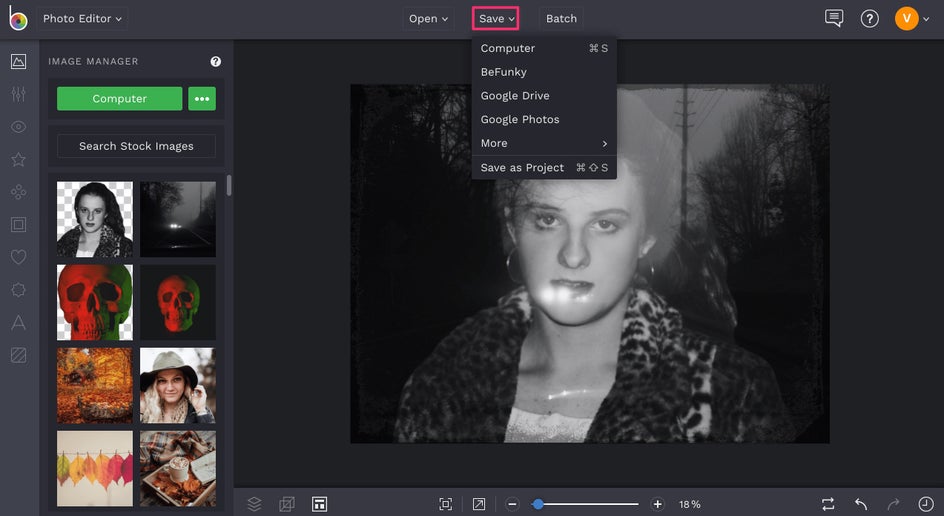The image size is (944, 516).
Task: Collapse the Save dropdown menu
Action: tap(496, 19)
